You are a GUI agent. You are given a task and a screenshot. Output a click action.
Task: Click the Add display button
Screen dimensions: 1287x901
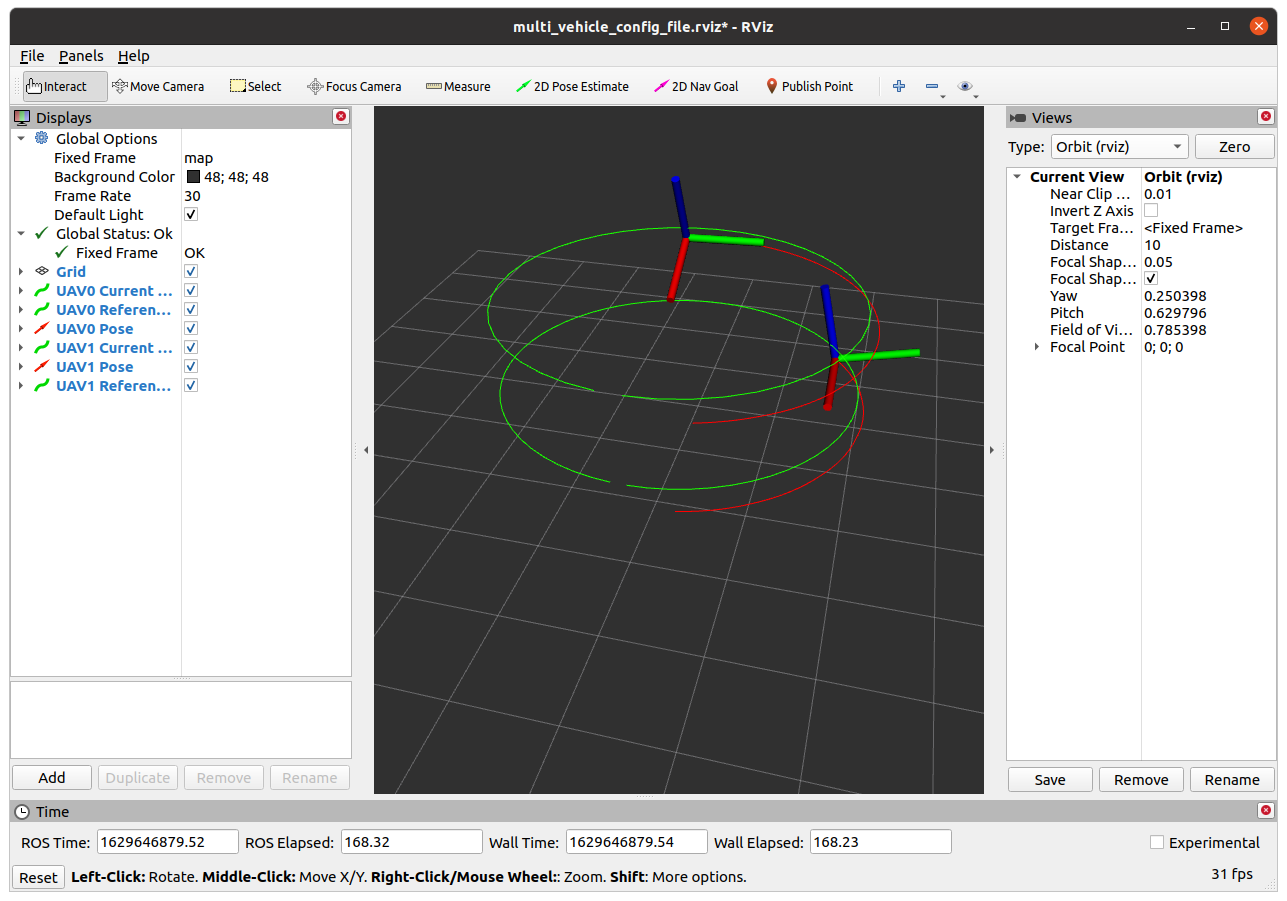(x=52, y=777)
